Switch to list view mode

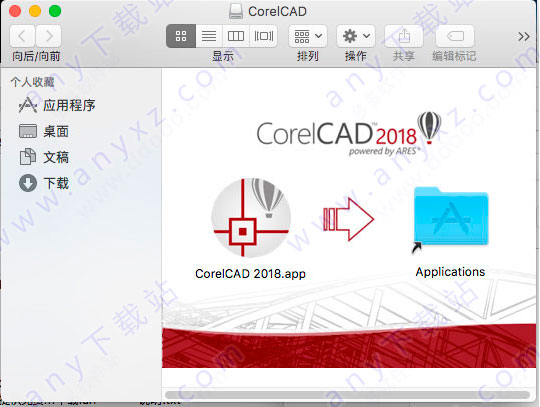point(209,36)
